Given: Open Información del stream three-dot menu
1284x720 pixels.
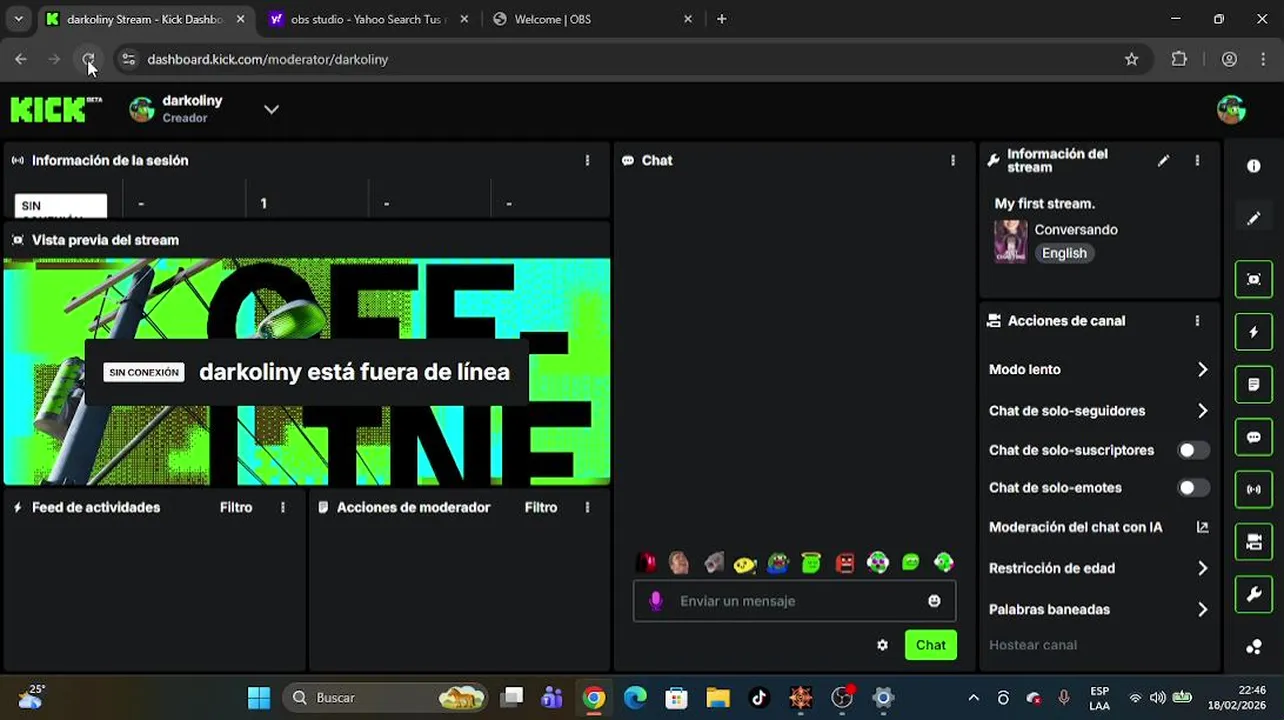Looking at the screenshot, I should pos(1197,160).
